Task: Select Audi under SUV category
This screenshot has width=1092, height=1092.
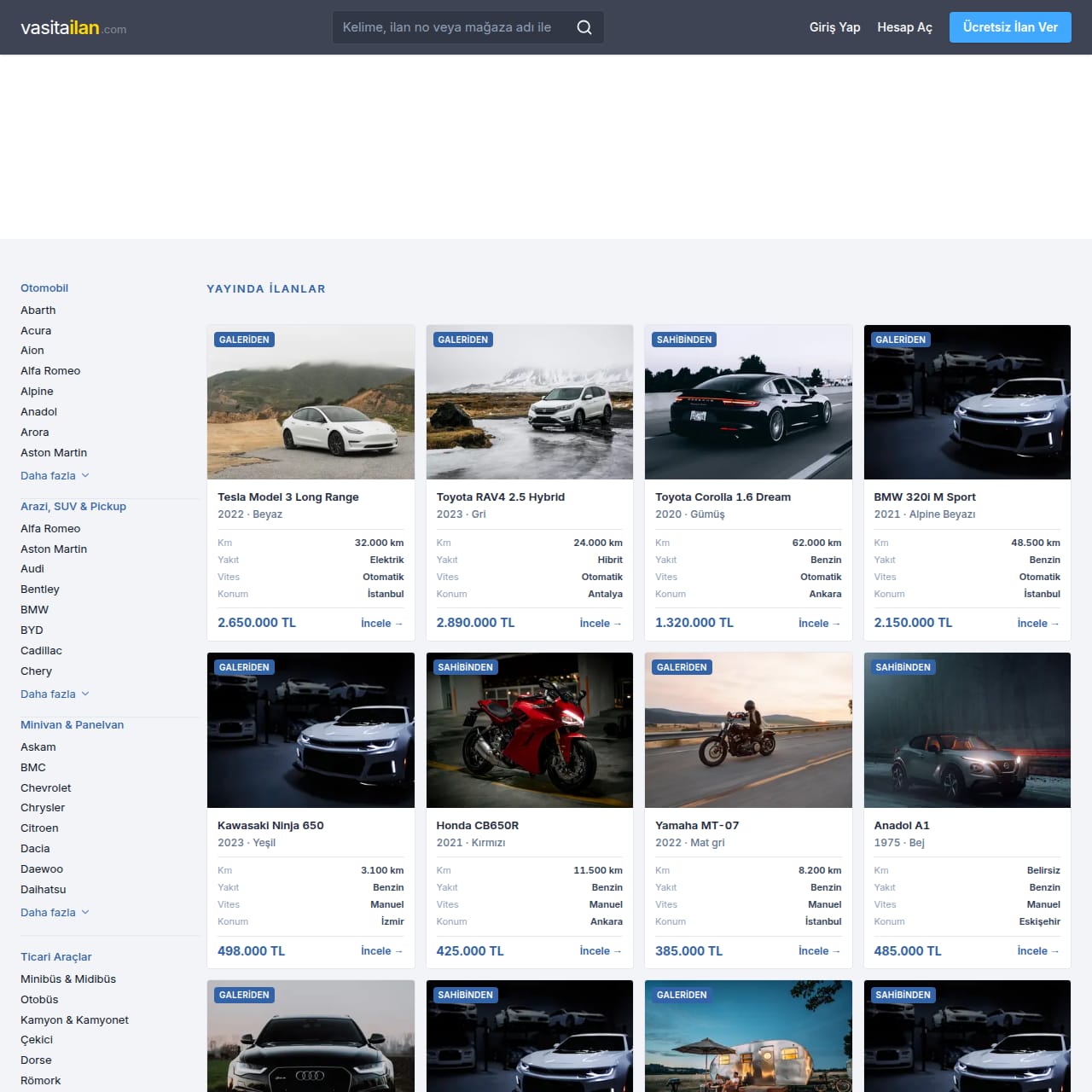Action: 32,569
